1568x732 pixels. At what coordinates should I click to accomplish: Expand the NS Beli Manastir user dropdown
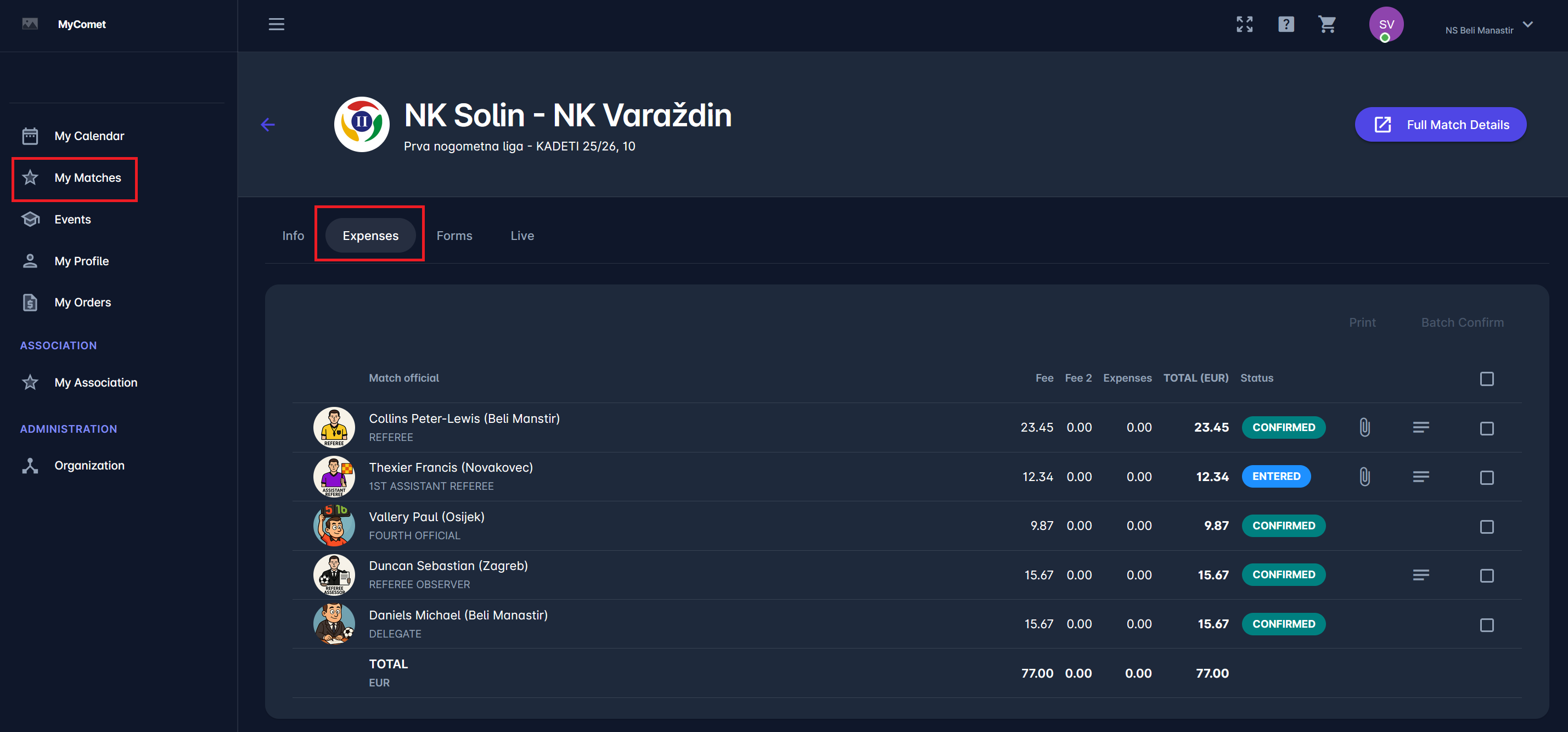pos(1528,25)
